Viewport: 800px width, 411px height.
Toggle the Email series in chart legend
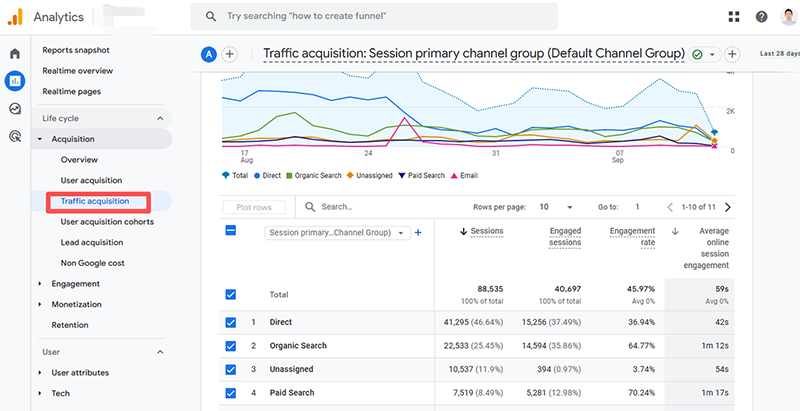(x=467, y=175)
